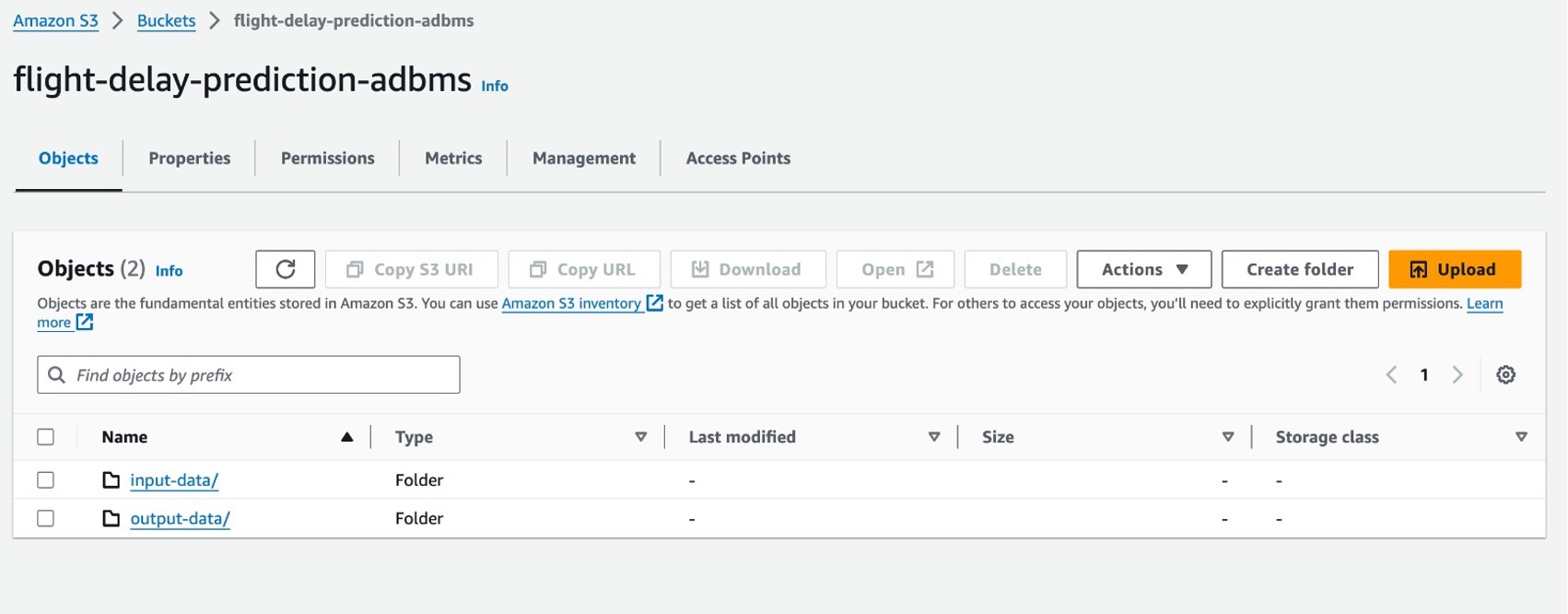This screenshot has height=614, width=1568.
Task: Go to previous page arrow
Action: [x=1391, y=374]
